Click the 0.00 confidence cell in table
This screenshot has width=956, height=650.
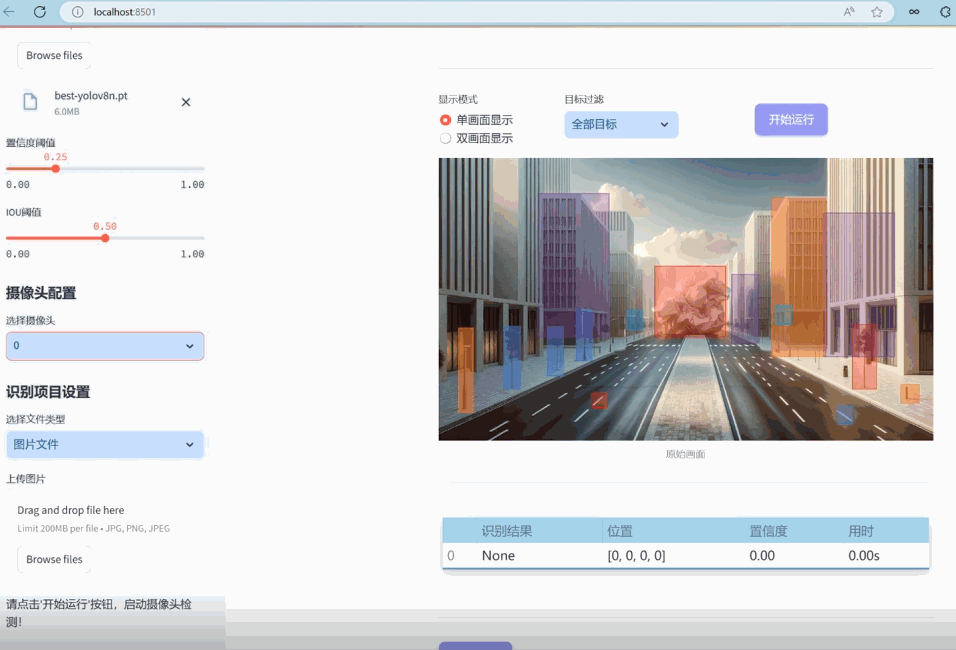click(762, 555)
